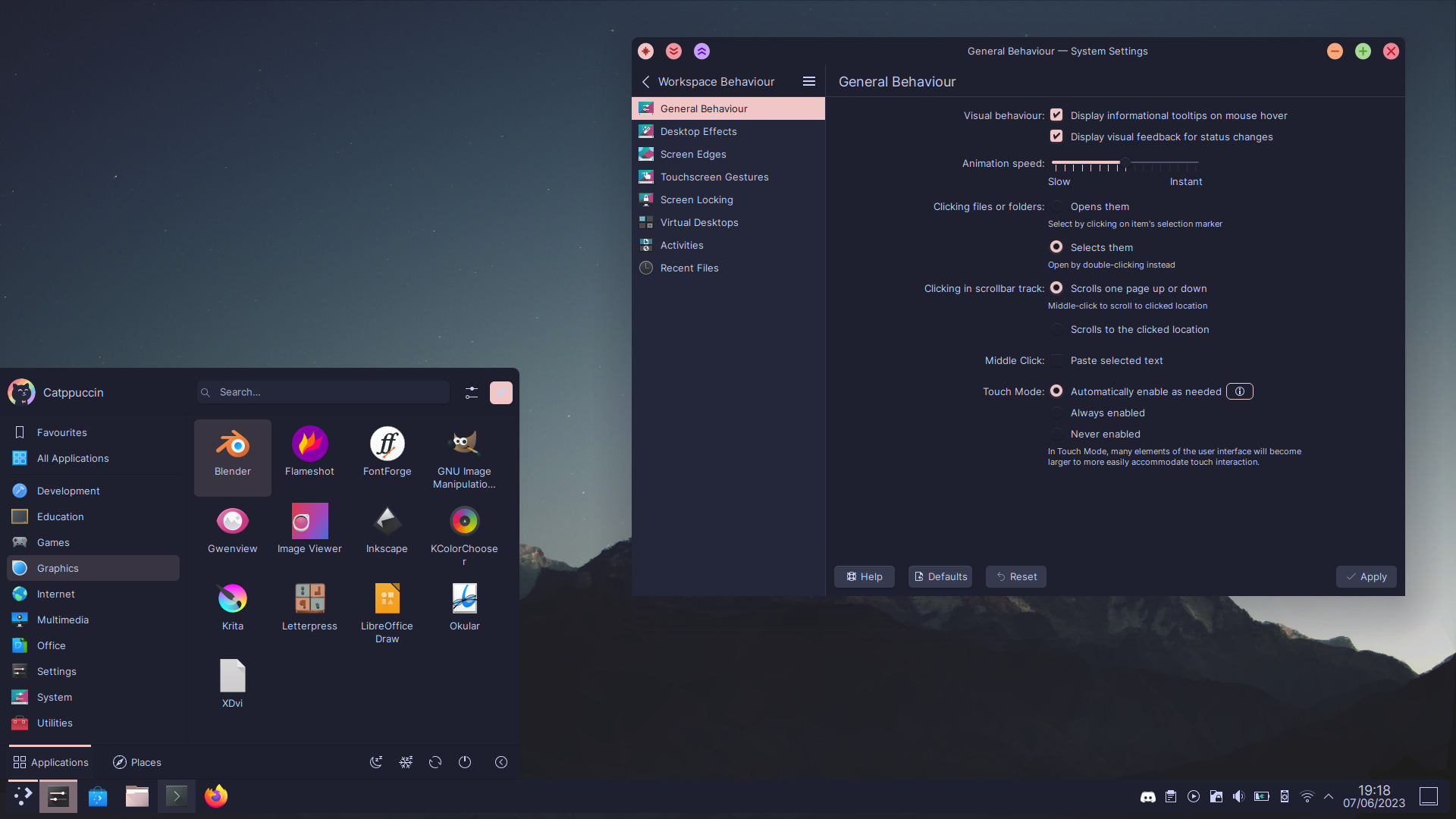Enable Paste selected text for middle click
Image resolution: width=1456 pixels, height=819 pixels.
[x=1056, y=361]
